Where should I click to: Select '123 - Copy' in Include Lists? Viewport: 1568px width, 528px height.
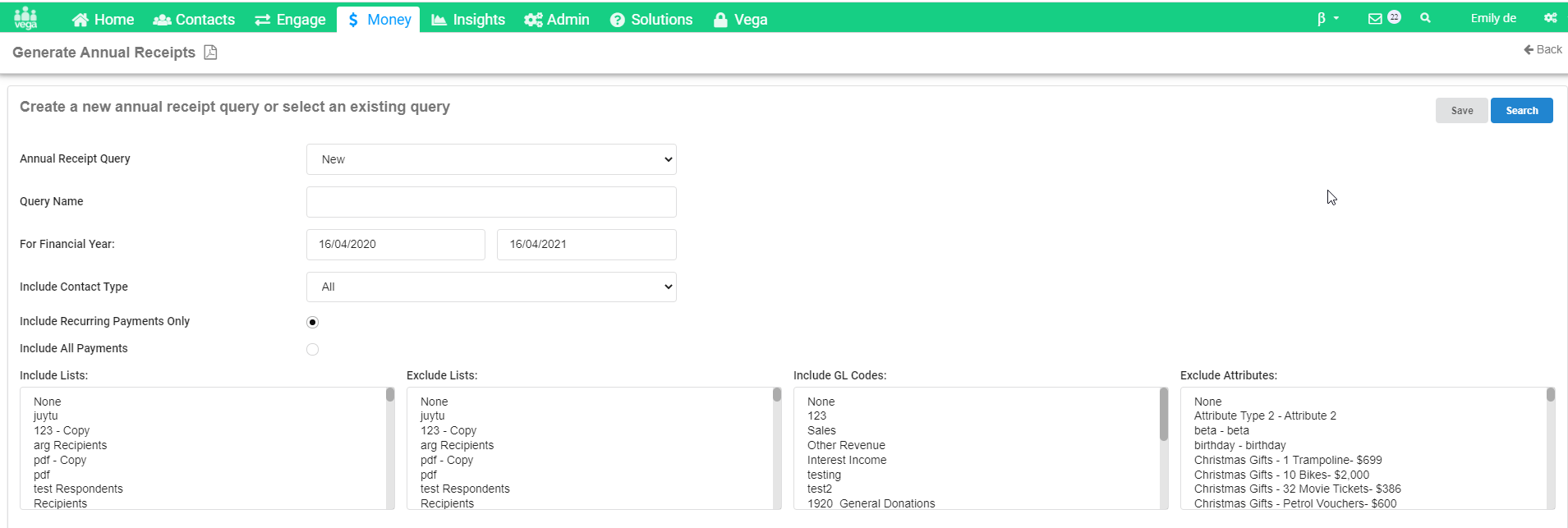62,430
